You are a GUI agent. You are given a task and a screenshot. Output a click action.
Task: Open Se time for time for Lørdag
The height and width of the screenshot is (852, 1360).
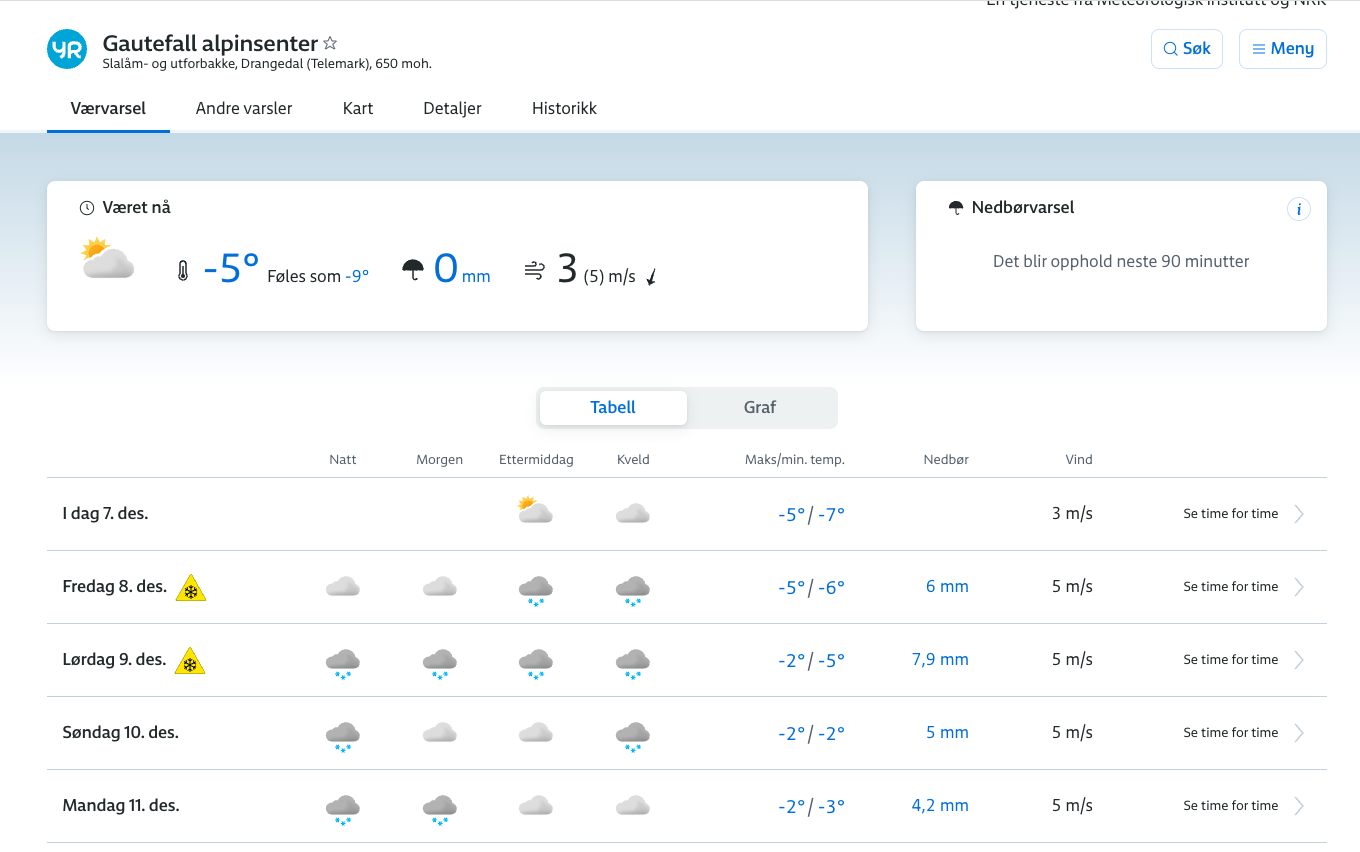pos(1231,660)
